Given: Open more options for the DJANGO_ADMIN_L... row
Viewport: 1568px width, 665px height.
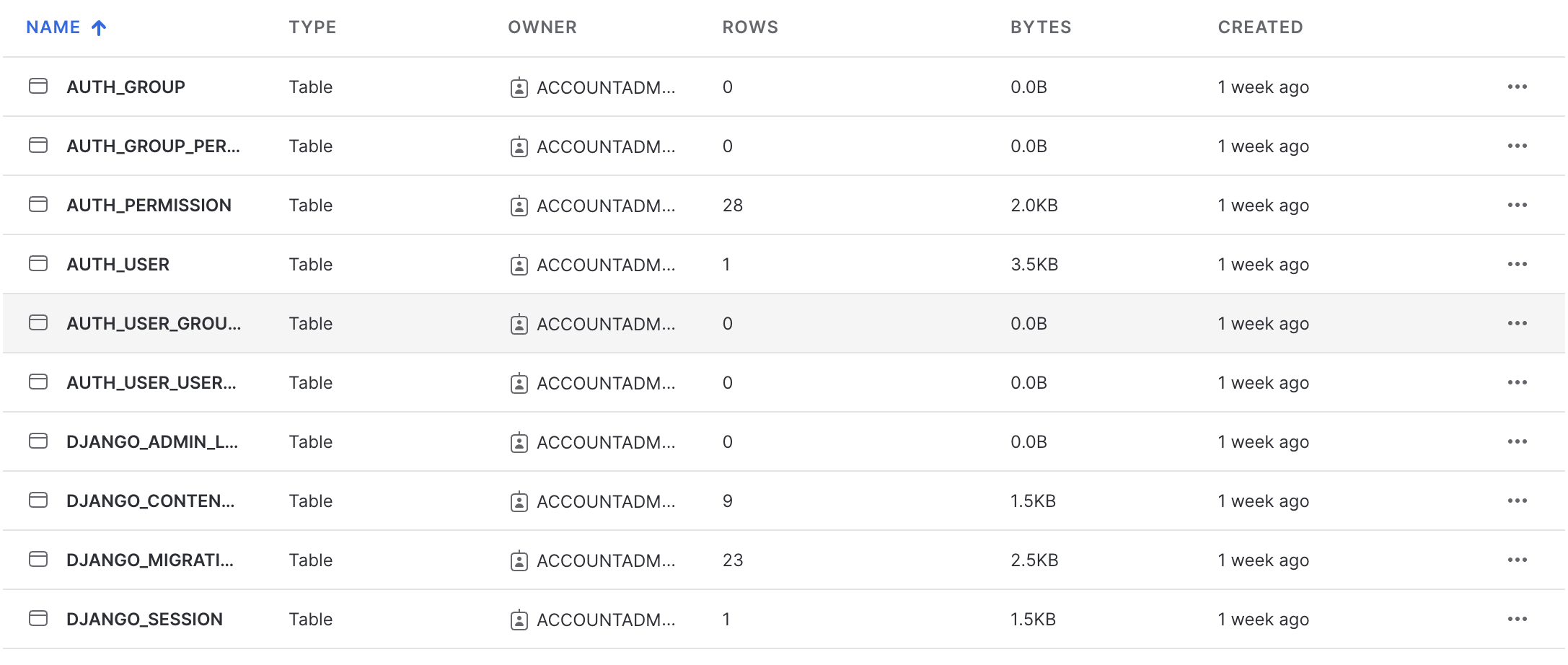Looking at the screenshot, I should coord(1517,441).
